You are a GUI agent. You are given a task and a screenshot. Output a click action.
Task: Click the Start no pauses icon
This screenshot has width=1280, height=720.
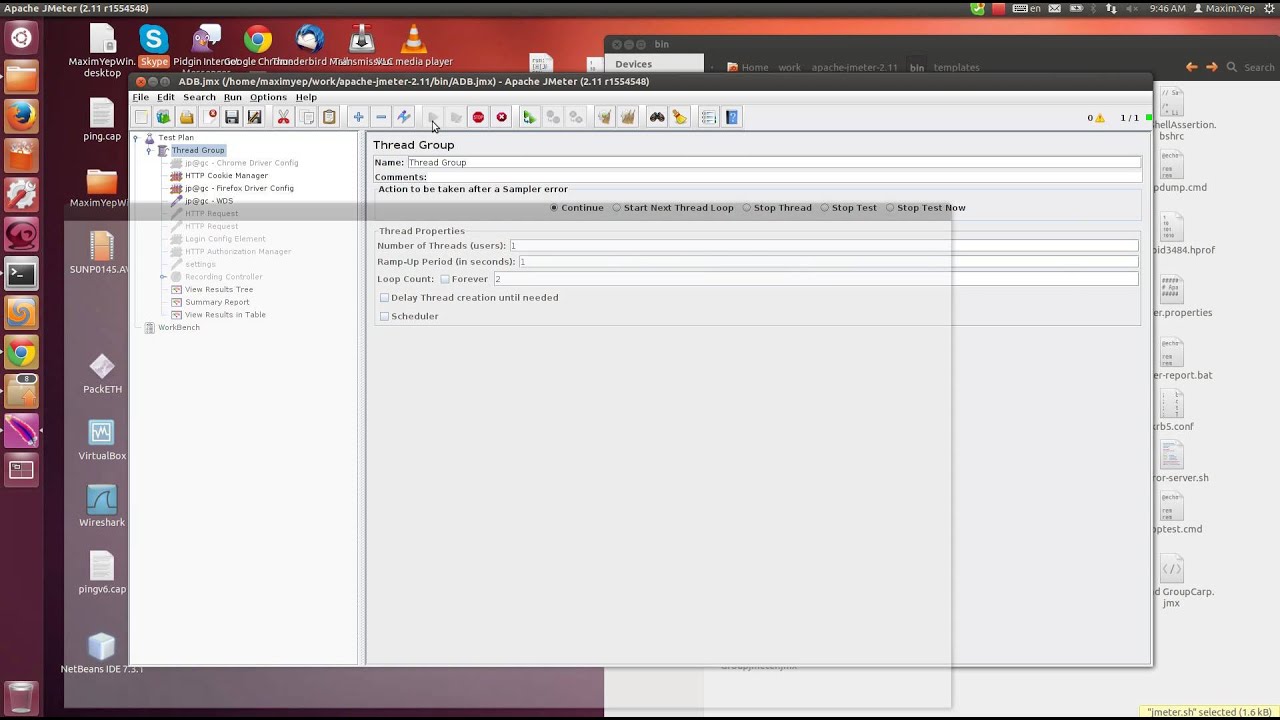pos(456,117)
